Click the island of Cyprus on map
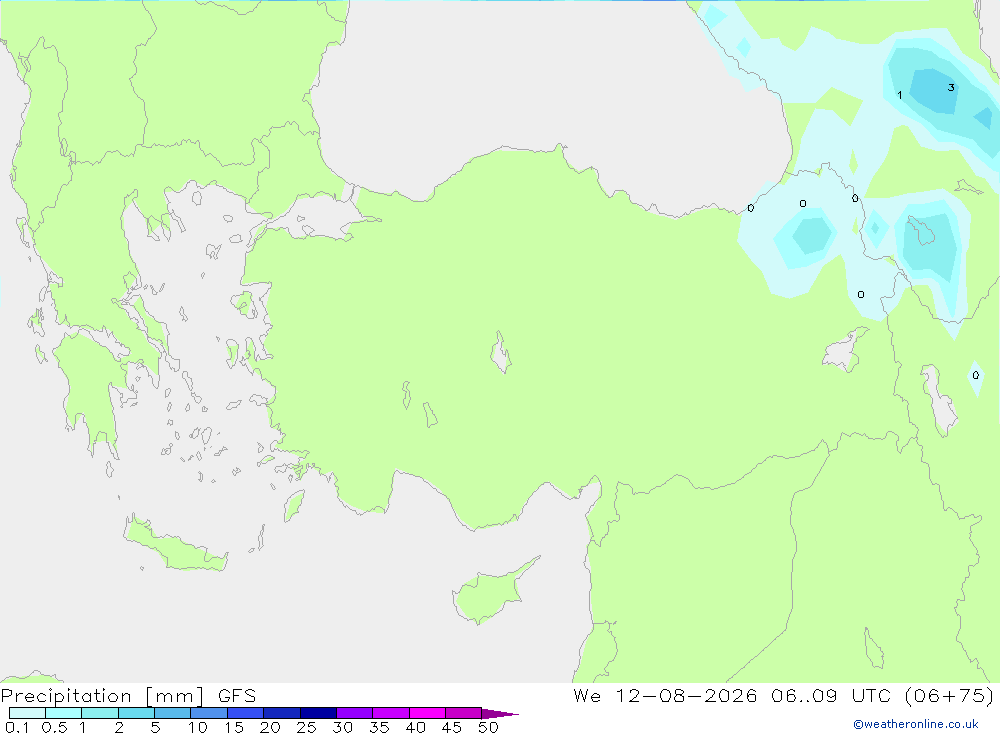Screen dimensions: 1000x733 pyautogui.click(x=490, y=594)
